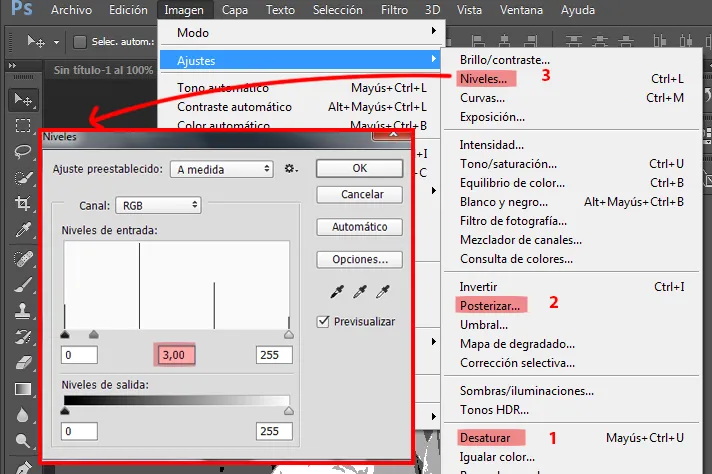712x474 pixels.
Task: Click OK in the Niveles dialog
Action: [359, 168]
